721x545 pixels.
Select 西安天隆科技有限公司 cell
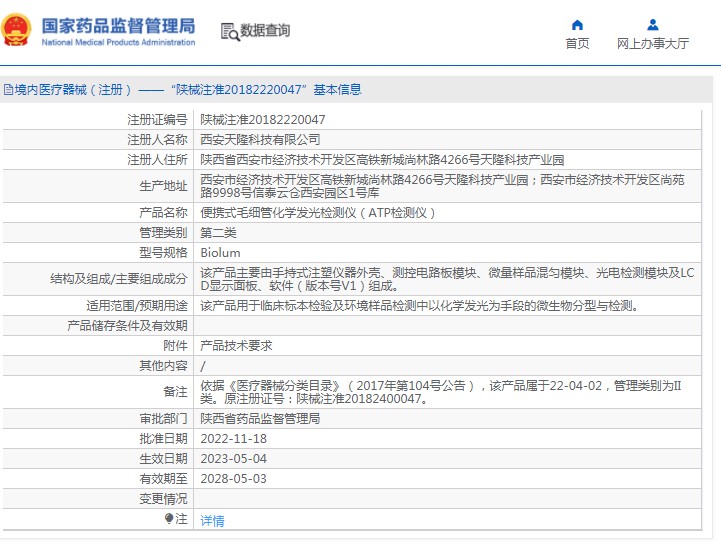click(x=260, y=139)
